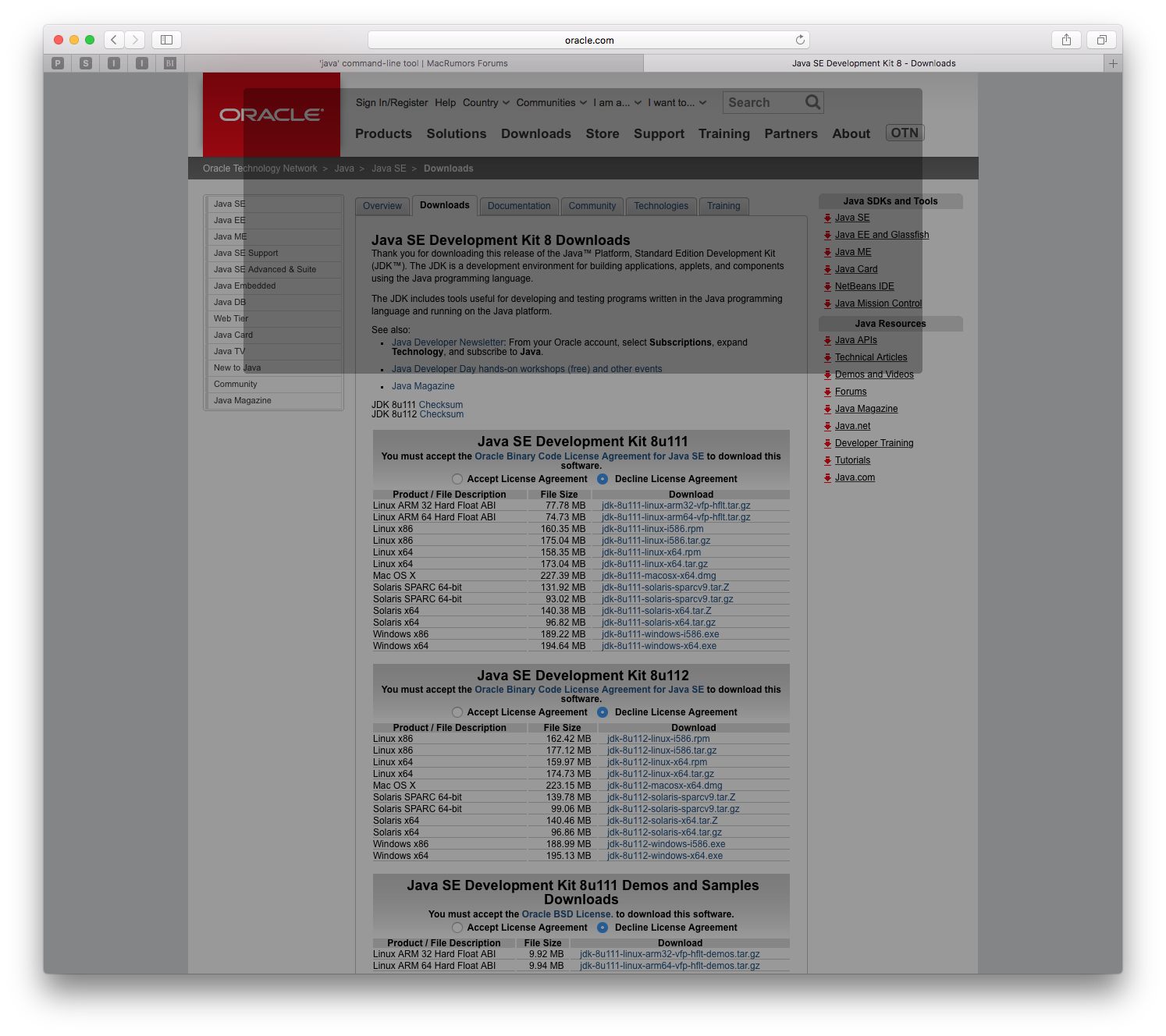The height and width of the screenshot is (1036, 1166).
Task: Select Java SE Advanced & Suite in sidebar
Action: pos(273,269)
